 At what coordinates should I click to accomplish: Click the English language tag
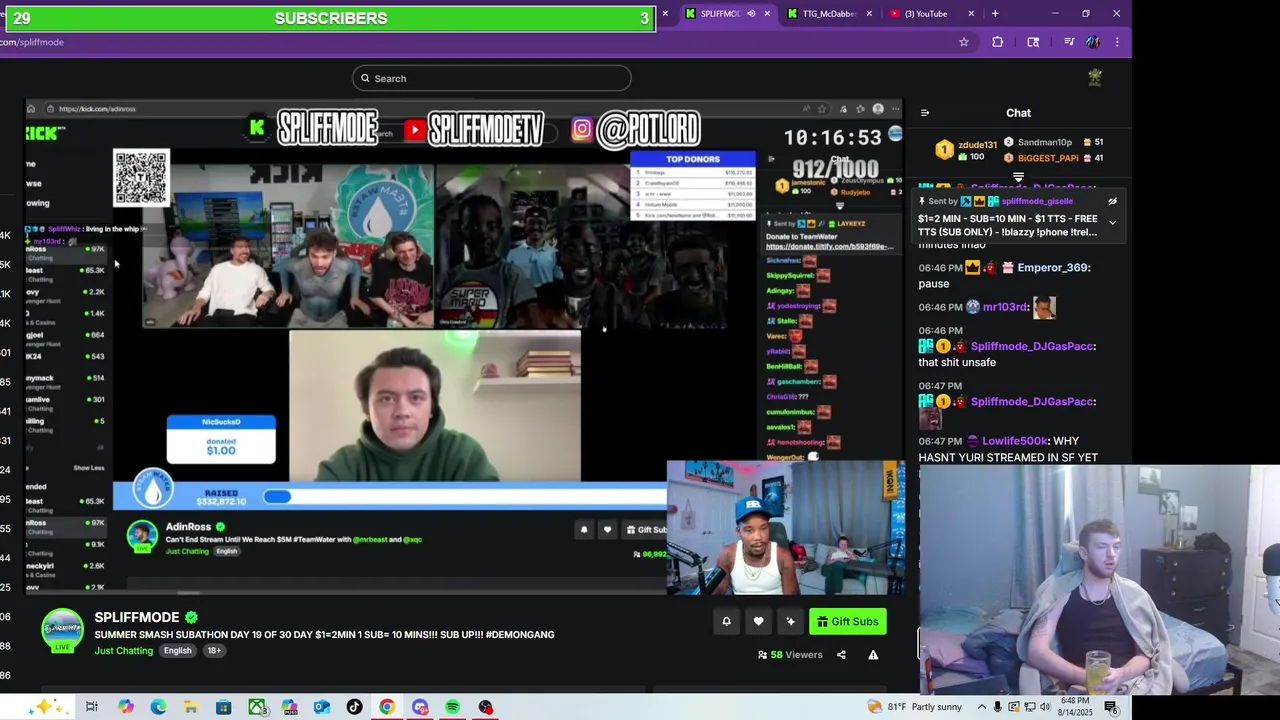click(x=177, y=651)
